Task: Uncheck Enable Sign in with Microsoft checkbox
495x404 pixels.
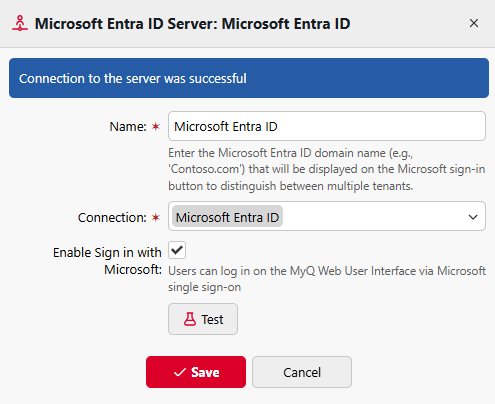Action: [177, 250]
